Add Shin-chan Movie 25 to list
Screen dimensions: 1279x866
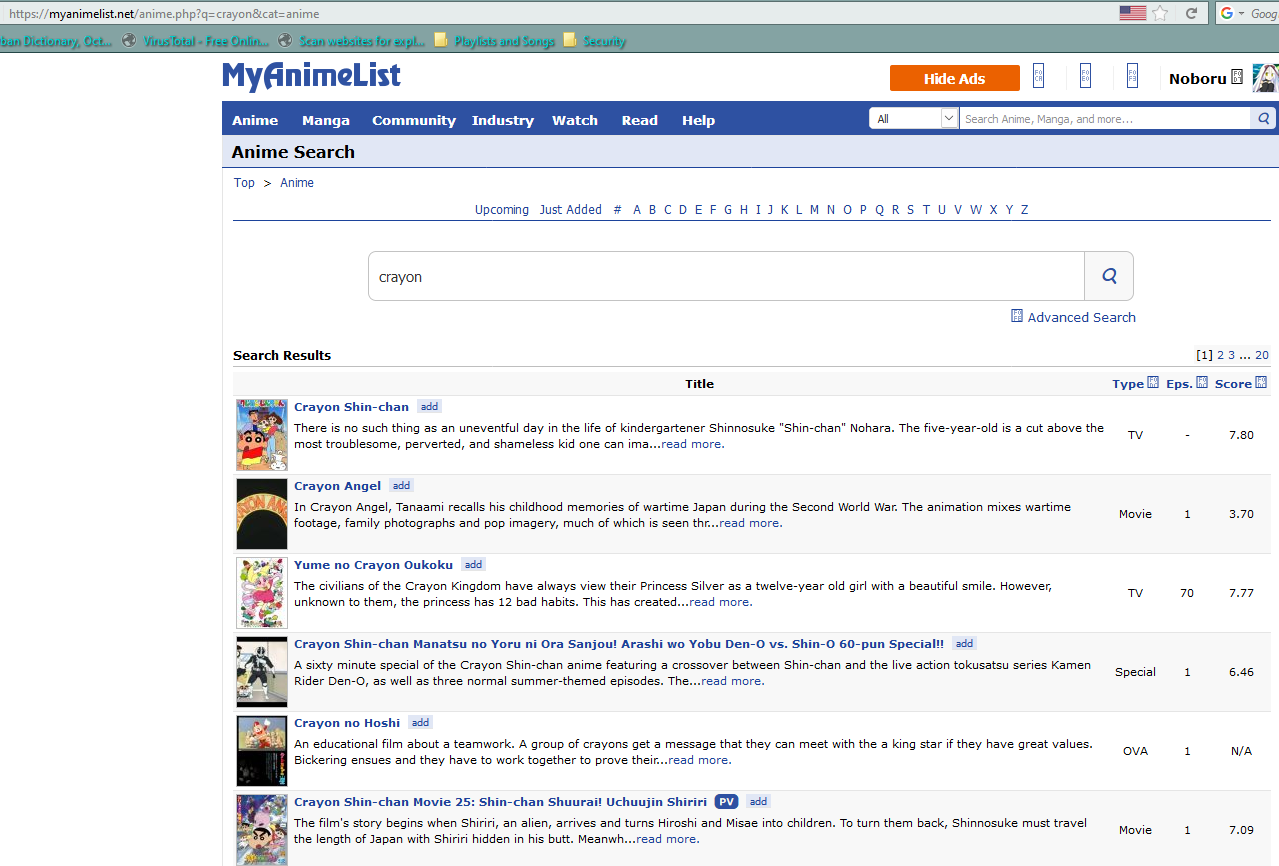tap(758, 802)
